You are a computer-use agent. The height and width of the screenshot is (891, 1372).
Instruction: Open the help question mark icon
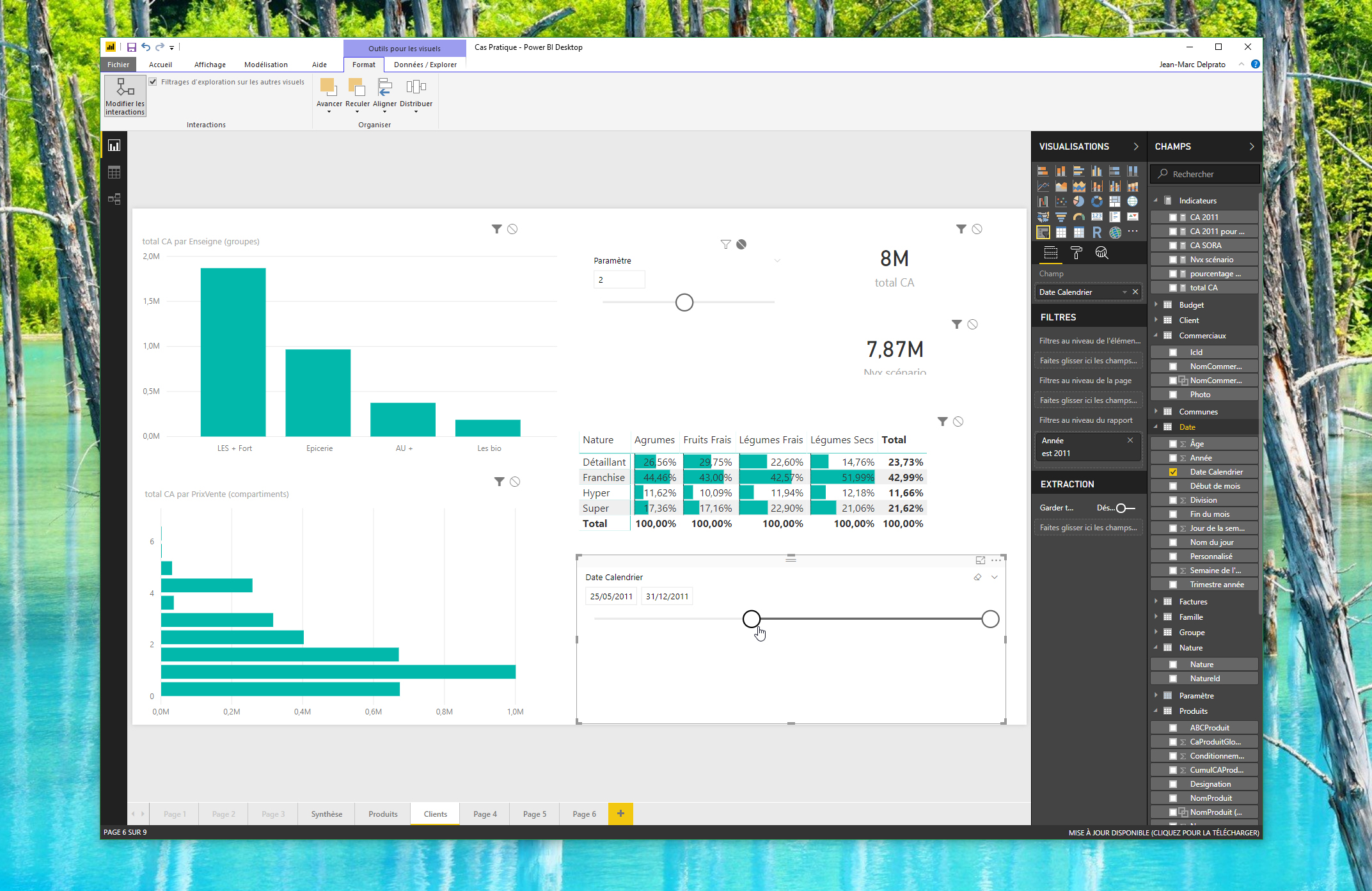click(x=1255, y=64)
